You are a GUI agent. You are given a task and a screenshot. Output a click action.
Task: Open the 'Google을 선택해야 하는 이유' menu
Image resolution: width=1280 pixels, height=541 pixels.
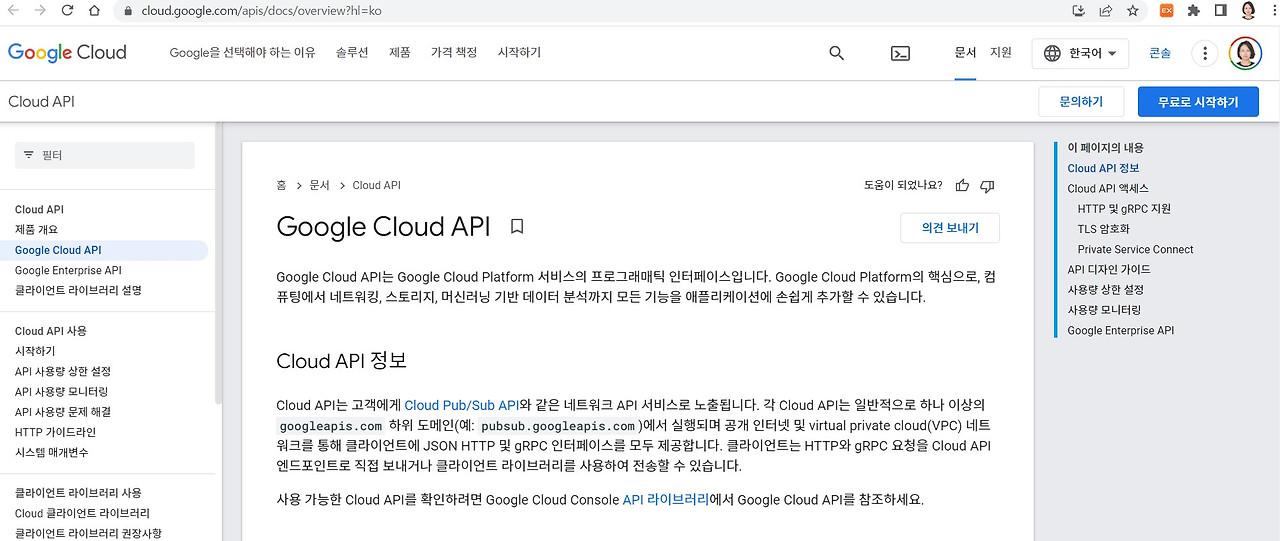pyautogui.click(x=243, y=53)
